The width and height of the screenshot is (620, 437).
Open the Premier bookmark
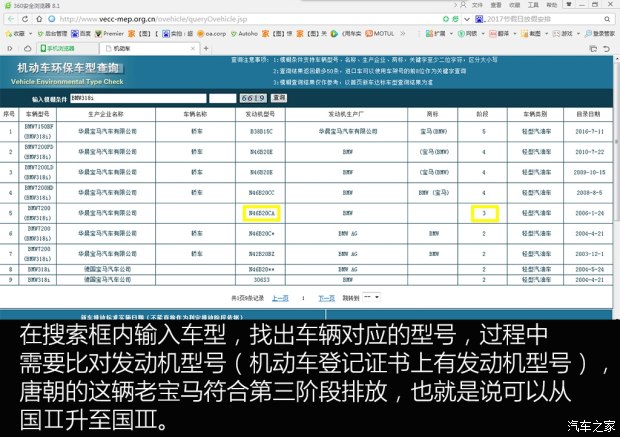pyautogui.click(x=110, y=34)
